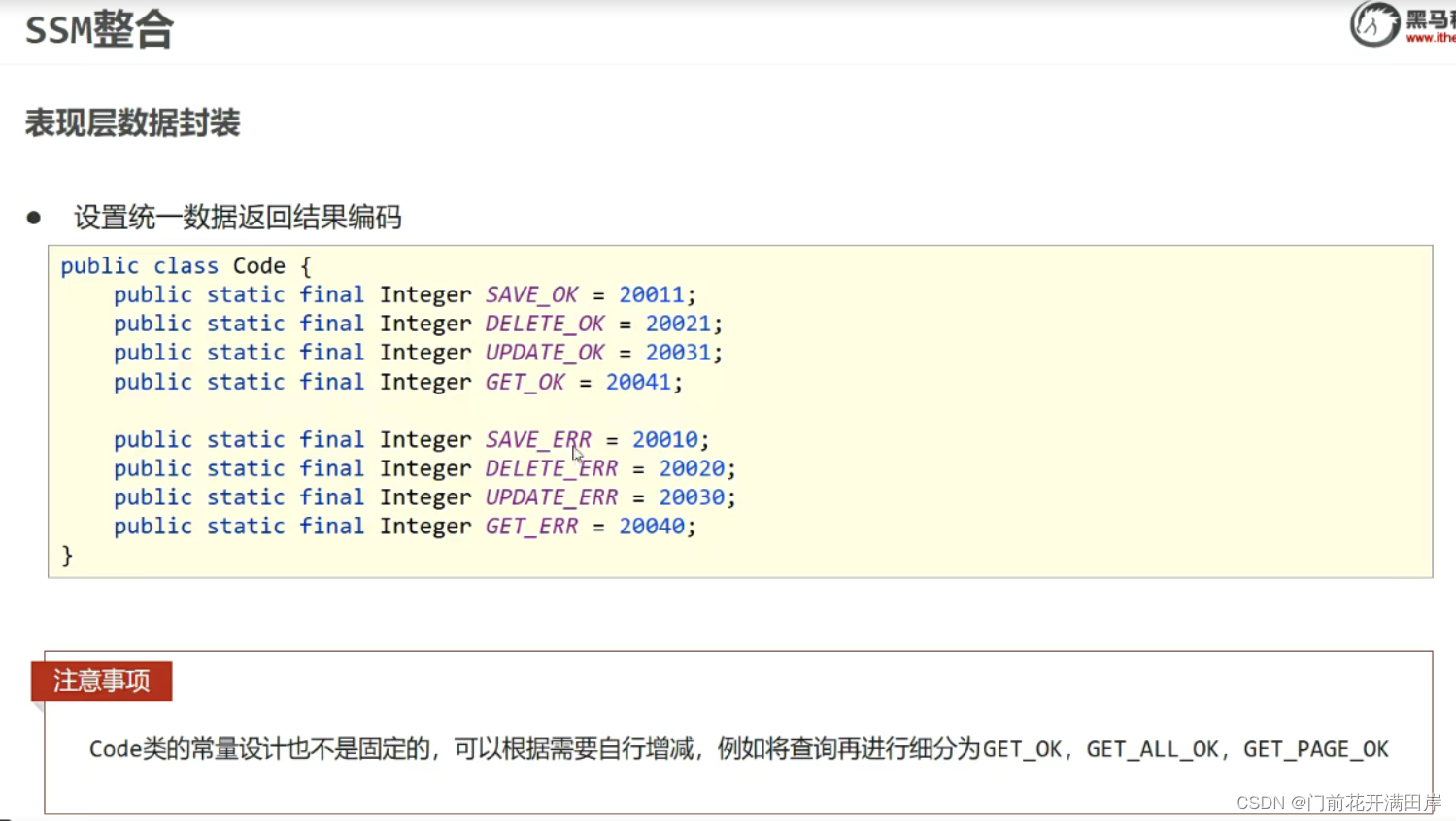The image size is (1456, 821).
Task: Click the value 20041
Action: pos(638,382)
